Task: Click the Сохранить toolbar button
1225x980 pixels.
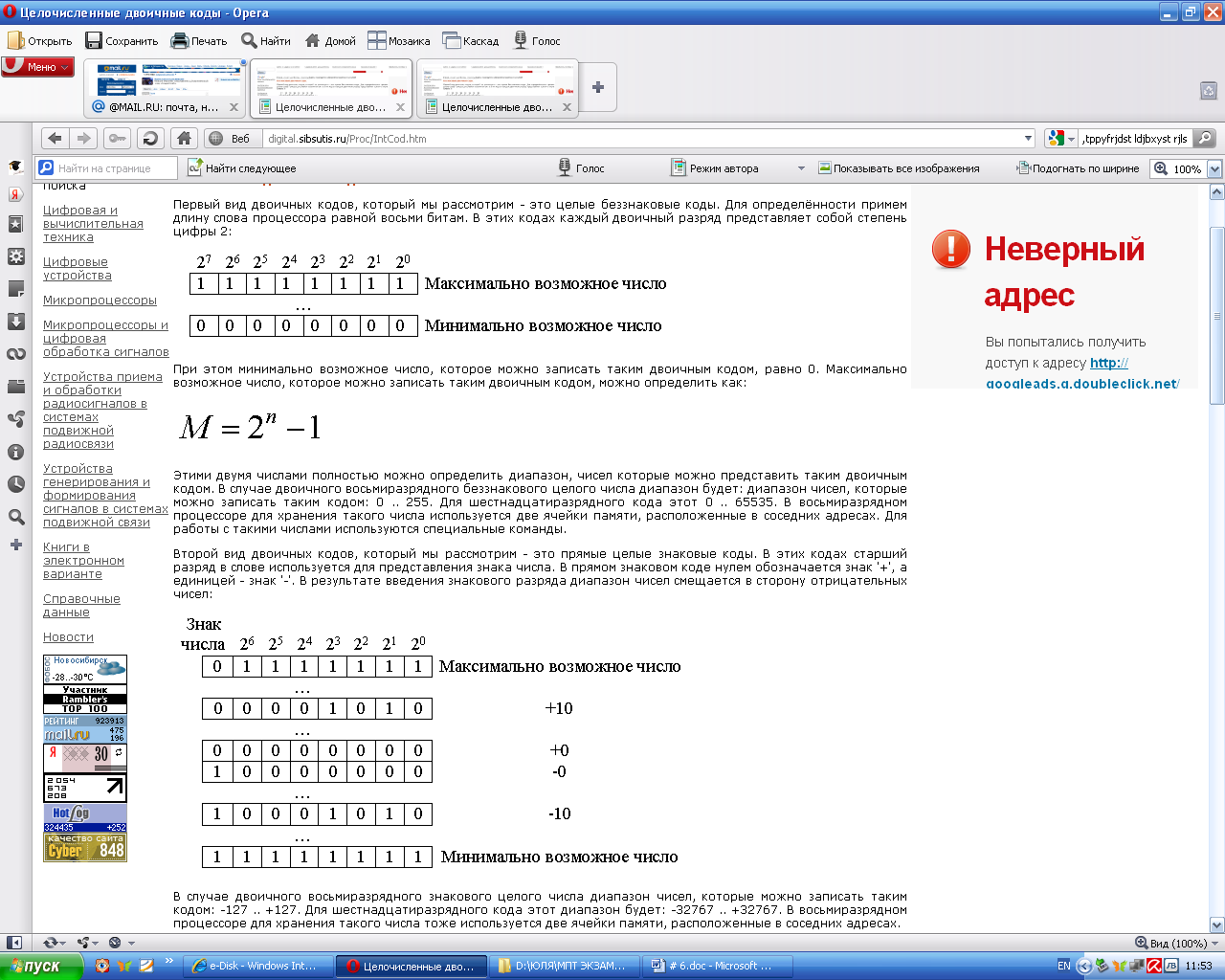Action: click(122, 40)
